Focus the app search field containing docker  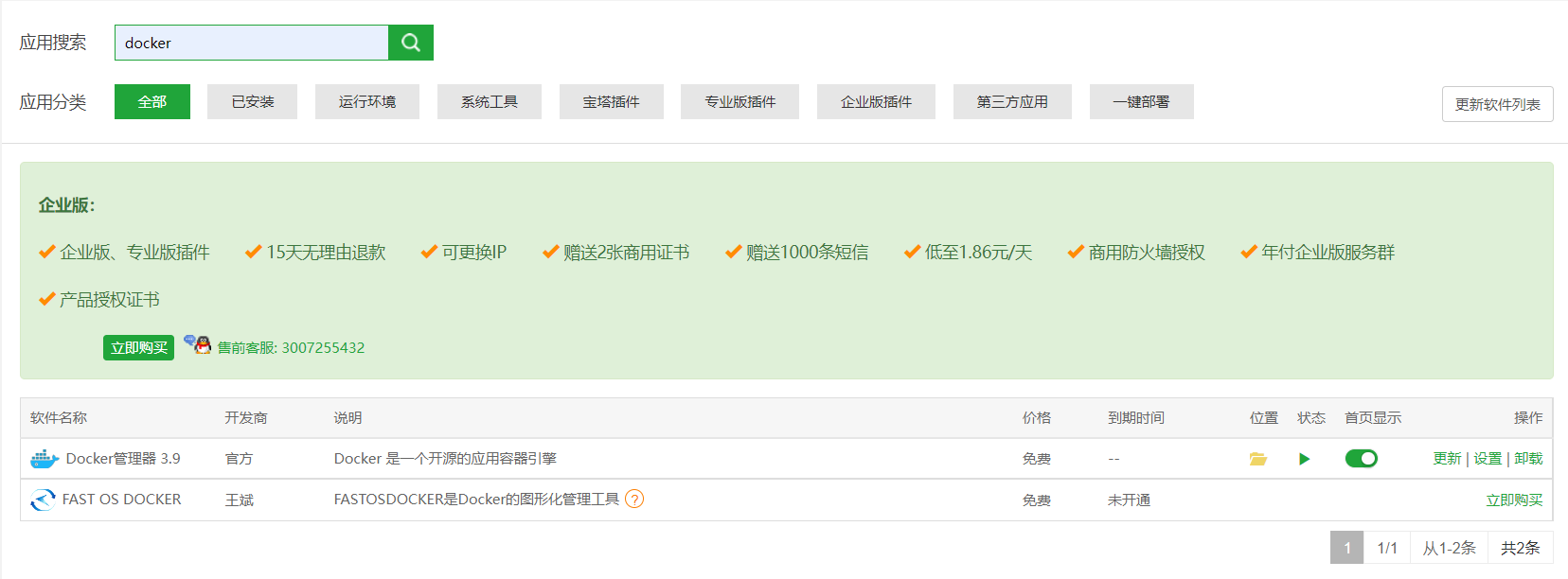[x=252, y=43]
